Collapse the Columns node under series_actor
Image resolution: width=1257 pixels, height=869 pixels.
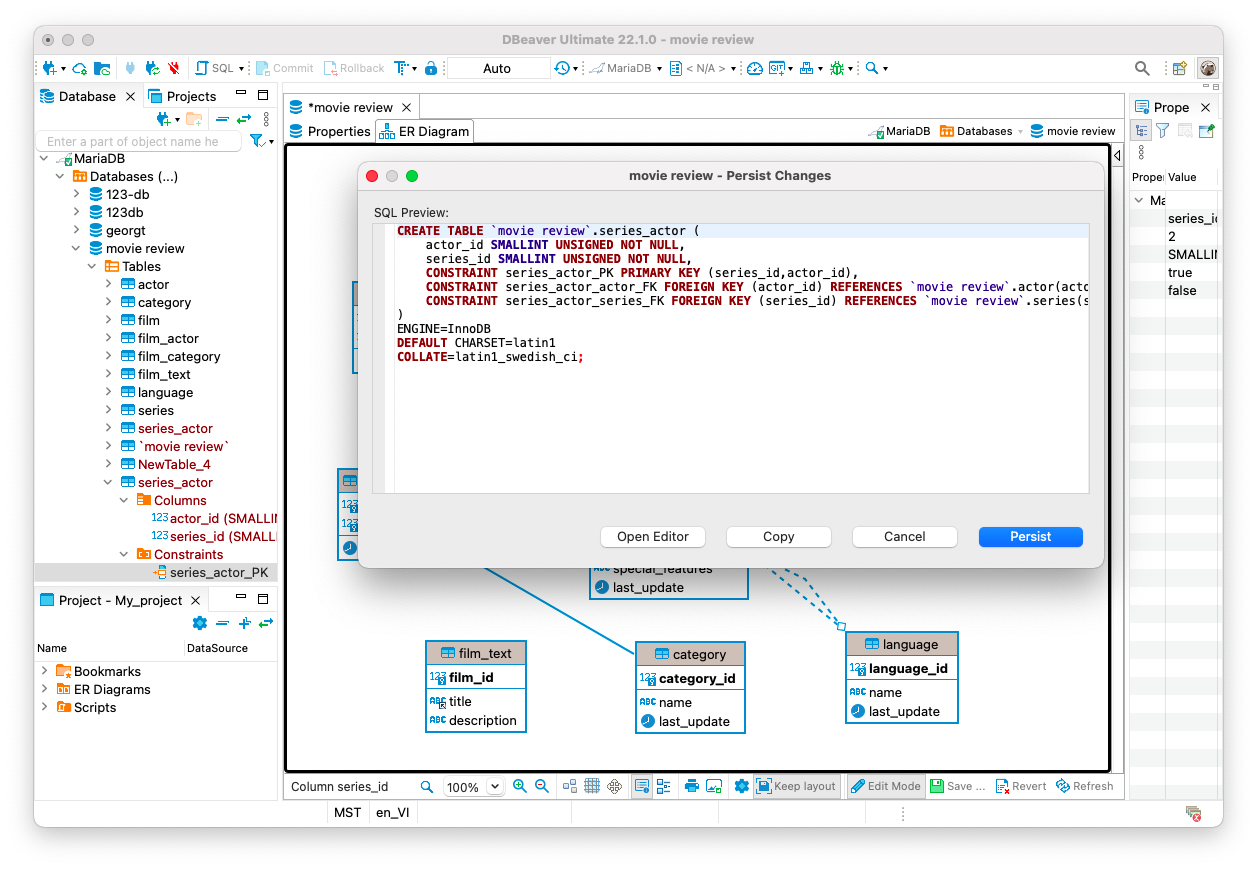tap(124, 500)
